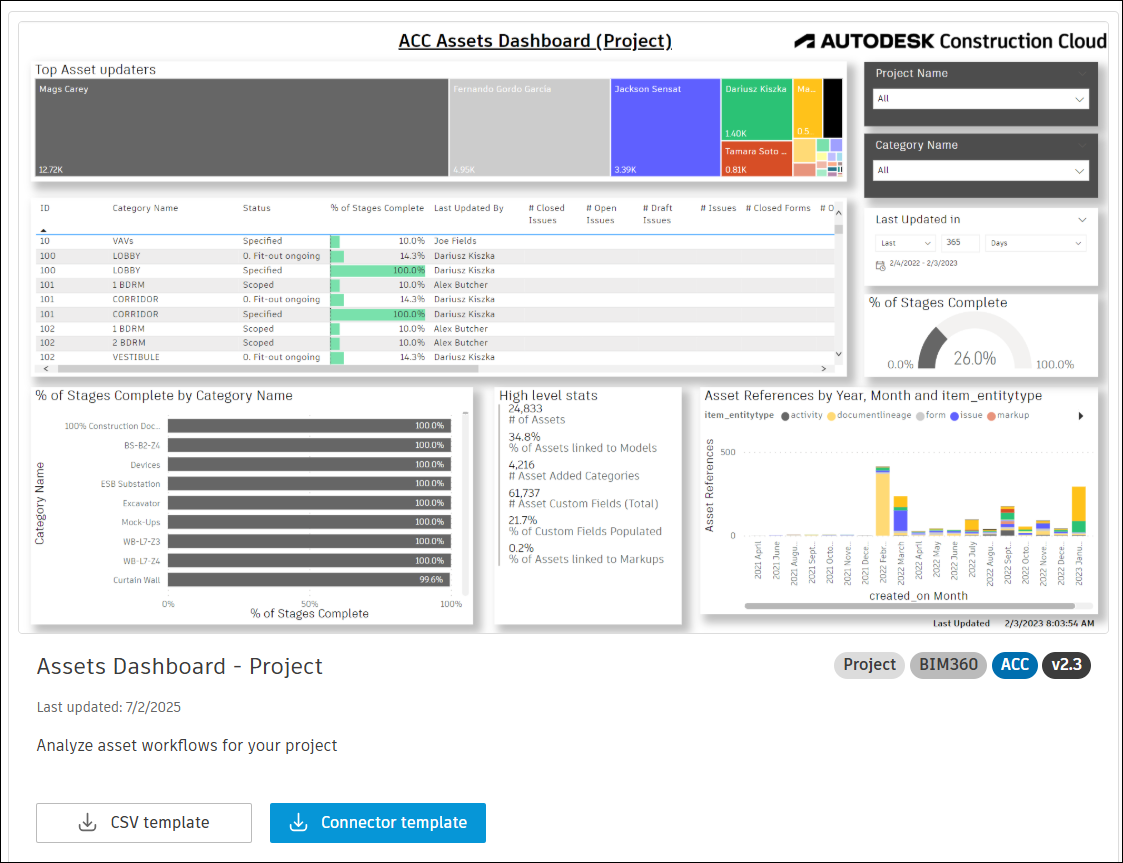
Task: Sort by Last Updated By header
Action: 469,208
